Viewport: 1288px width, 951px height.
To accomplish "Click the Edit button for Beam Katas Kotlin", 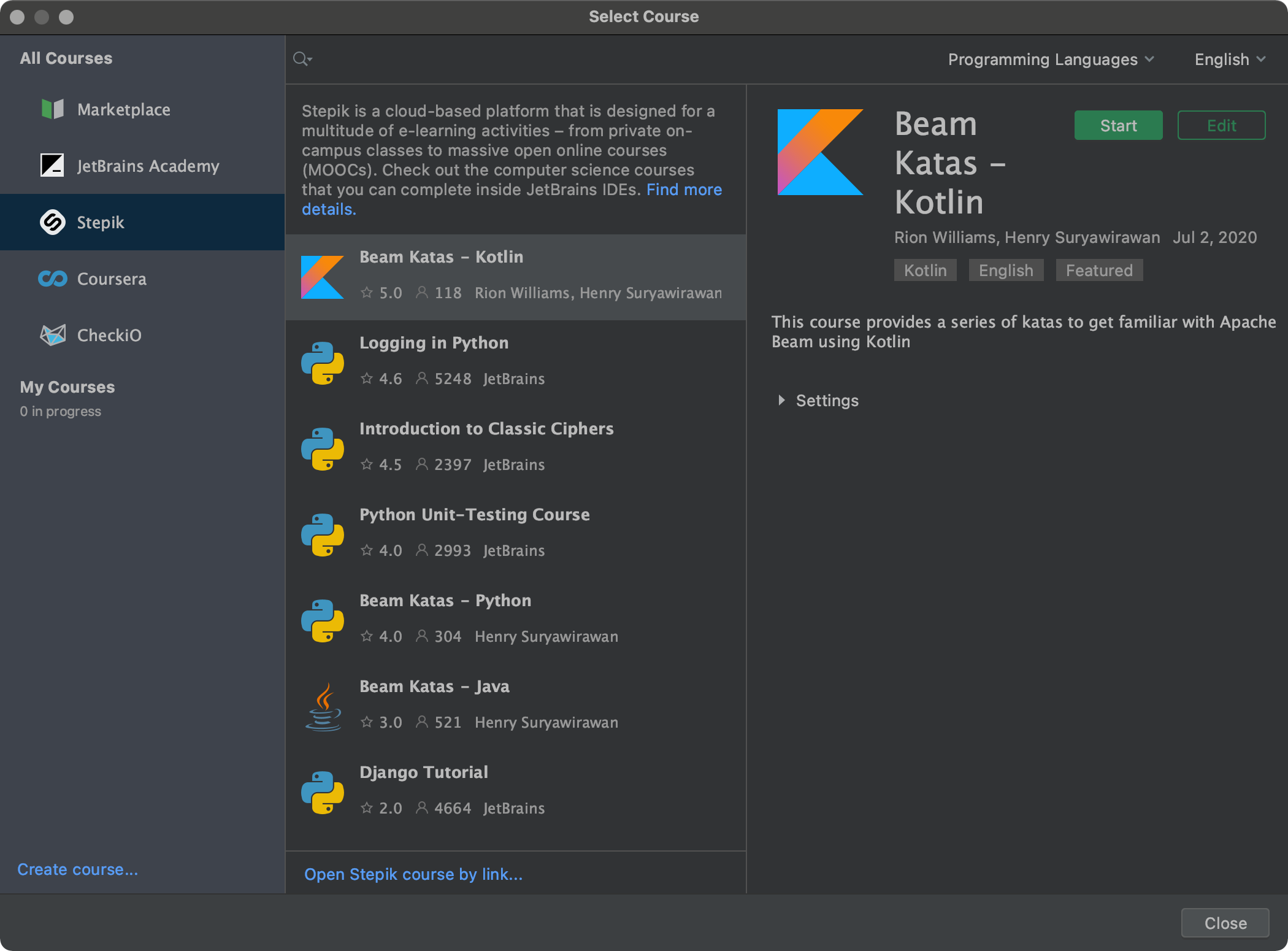I will (1220, 126).
